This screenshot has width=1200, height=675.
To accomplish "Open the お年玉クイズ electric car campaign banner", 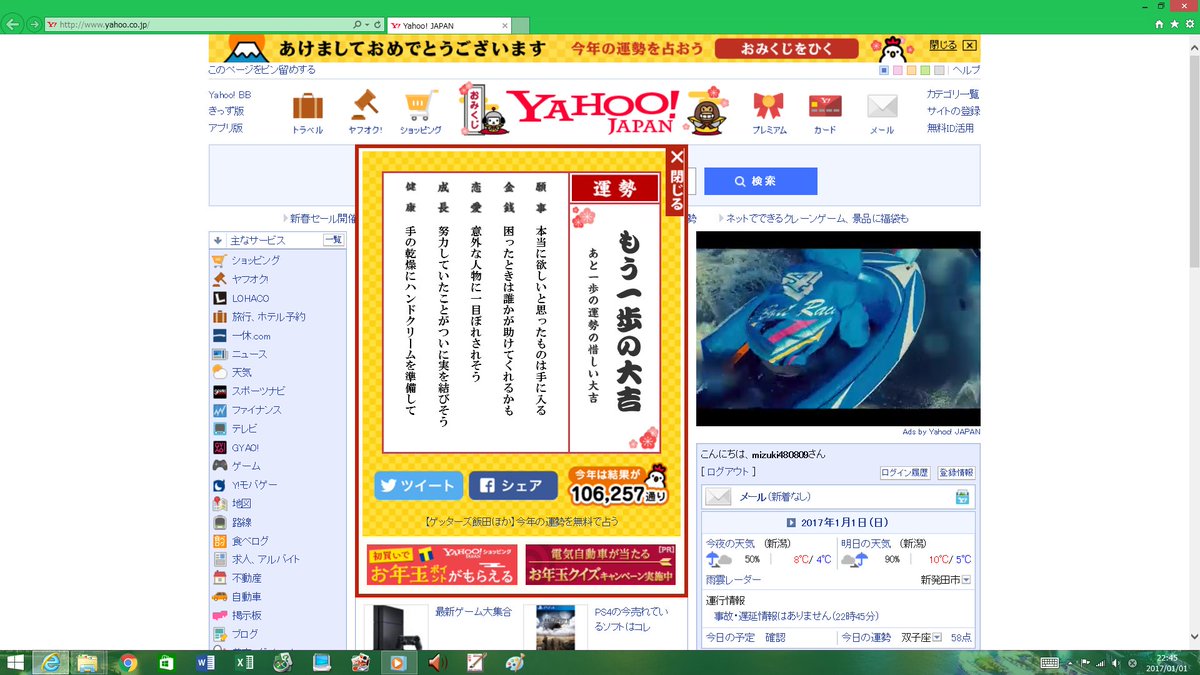I will (x=600, y=565).
